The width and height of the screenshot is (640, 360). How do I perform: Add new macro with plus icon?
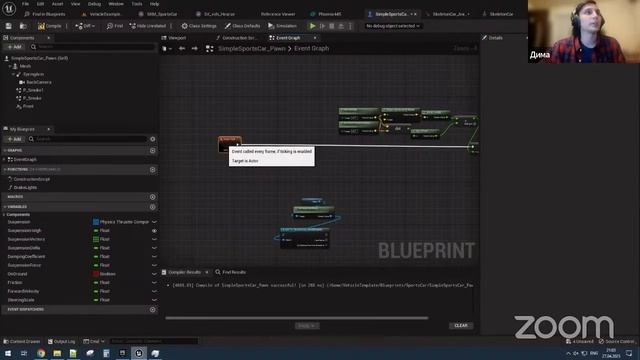(153, 197)
